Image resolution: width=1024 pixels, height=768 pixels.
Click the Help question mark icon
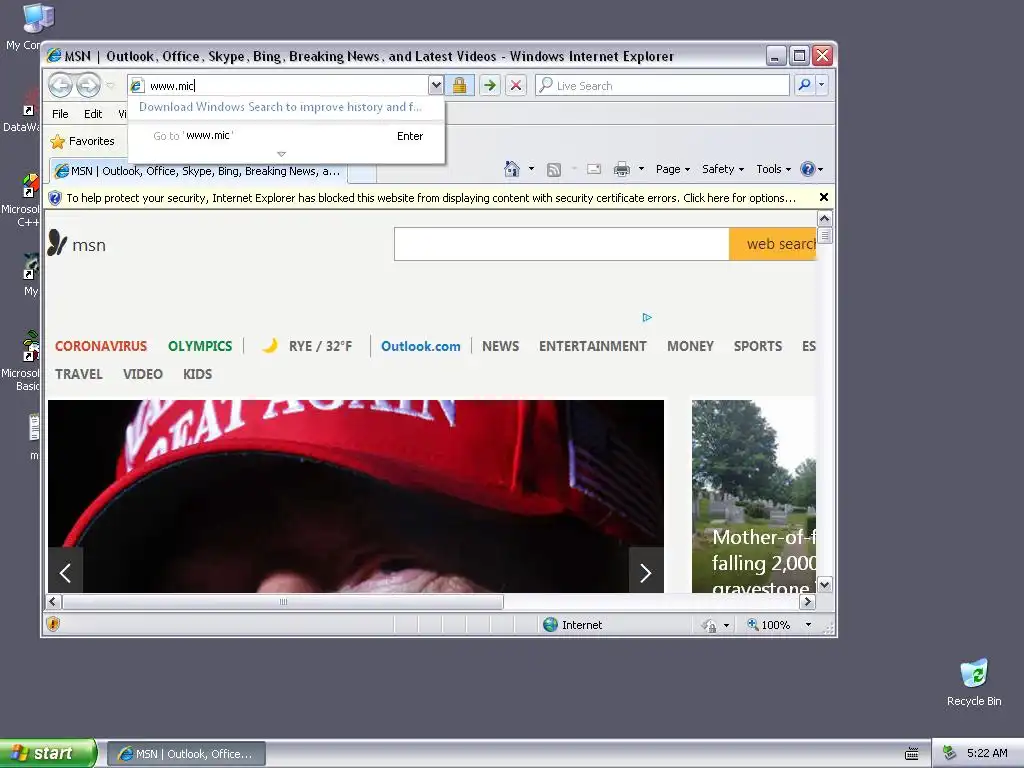[808, 169]
